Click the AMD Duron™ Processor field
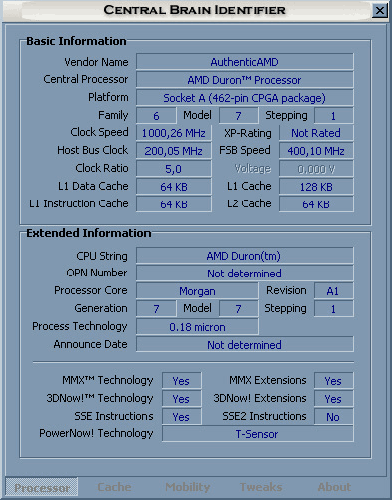The width and height of the screenshot is (392, 500). click(245, 80)
